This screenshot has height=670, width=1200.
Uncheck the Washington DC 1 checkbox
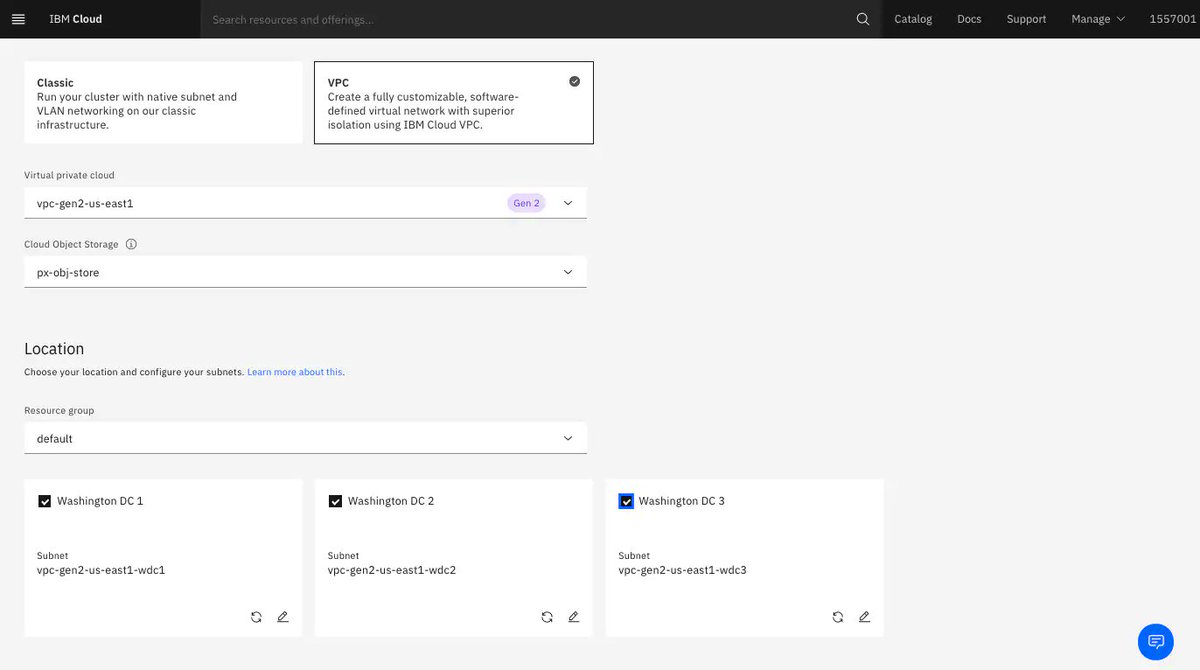pos(44,501)
